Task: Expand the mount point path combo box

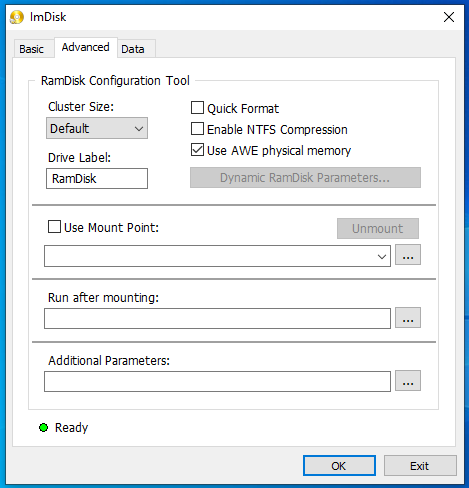Action: coord(217,256)
